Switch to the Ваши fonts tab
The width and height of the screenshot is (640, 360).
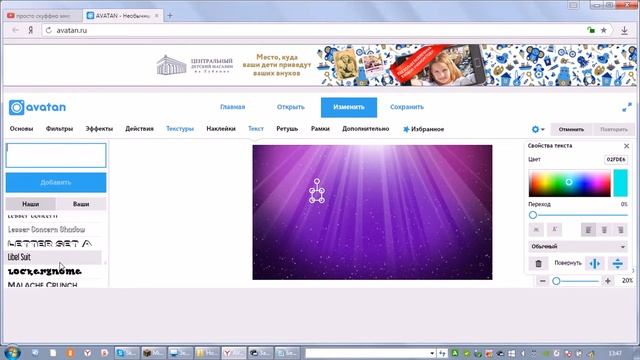[x=81, y=204]
